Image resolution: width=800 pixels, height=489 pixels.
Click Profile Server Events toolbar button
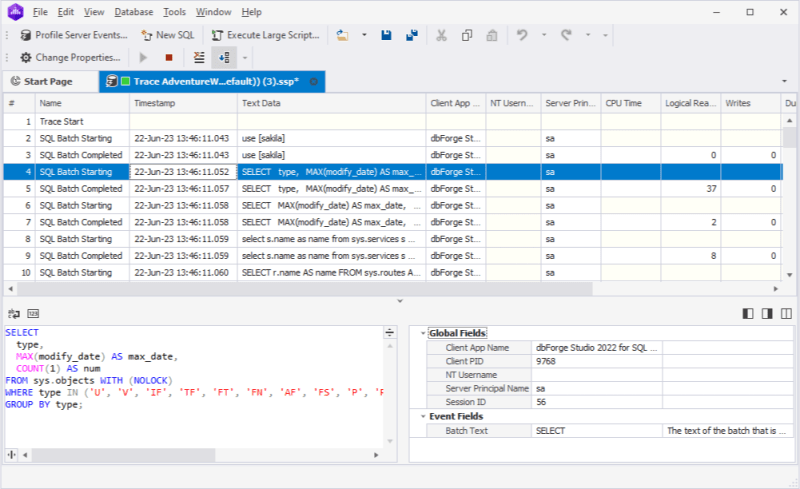(x=73, y=35)
